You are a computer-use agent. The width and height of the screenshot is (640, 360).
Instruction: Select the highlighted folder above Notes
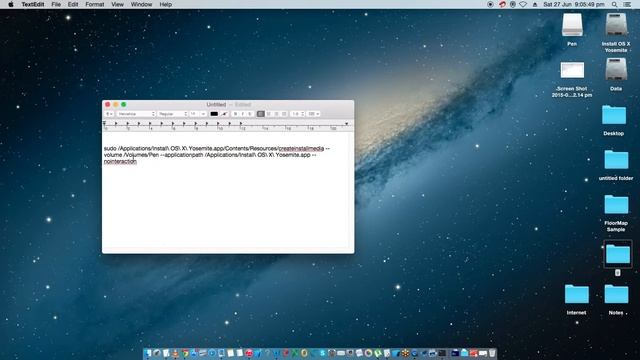pos(618,254)
